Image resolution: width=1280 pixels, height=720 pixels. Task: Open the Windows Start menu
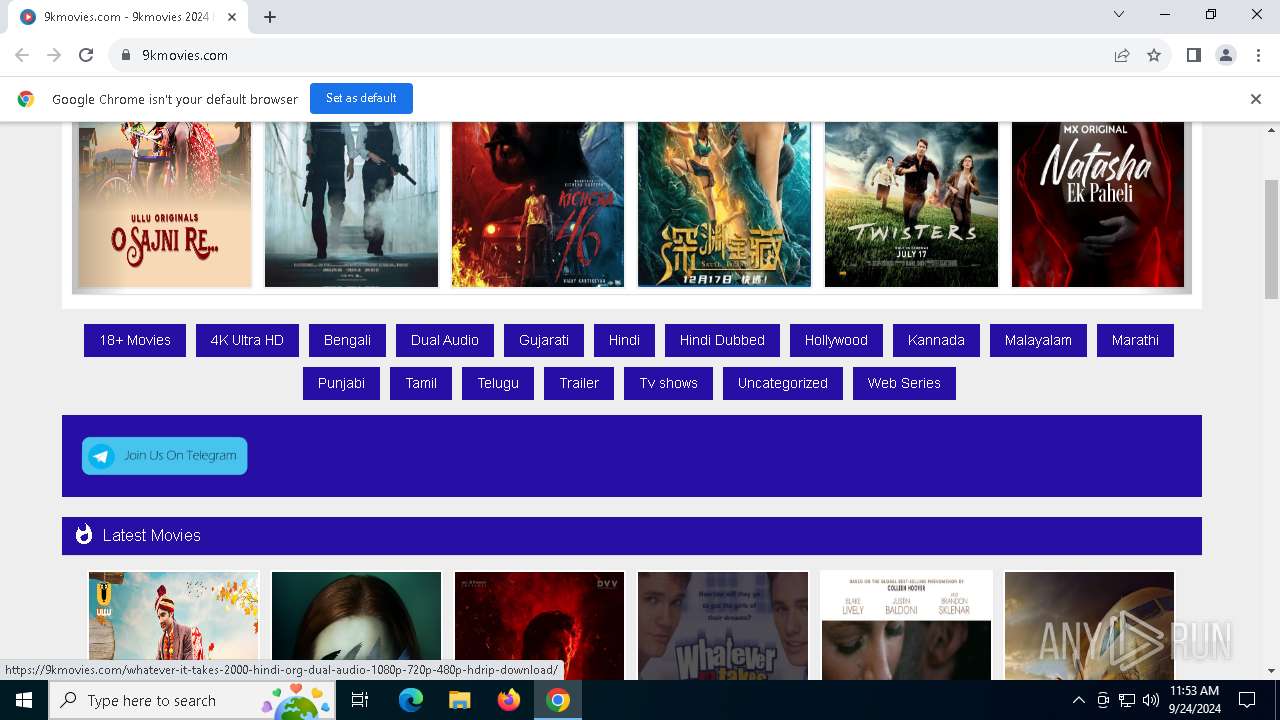(24, 700)
